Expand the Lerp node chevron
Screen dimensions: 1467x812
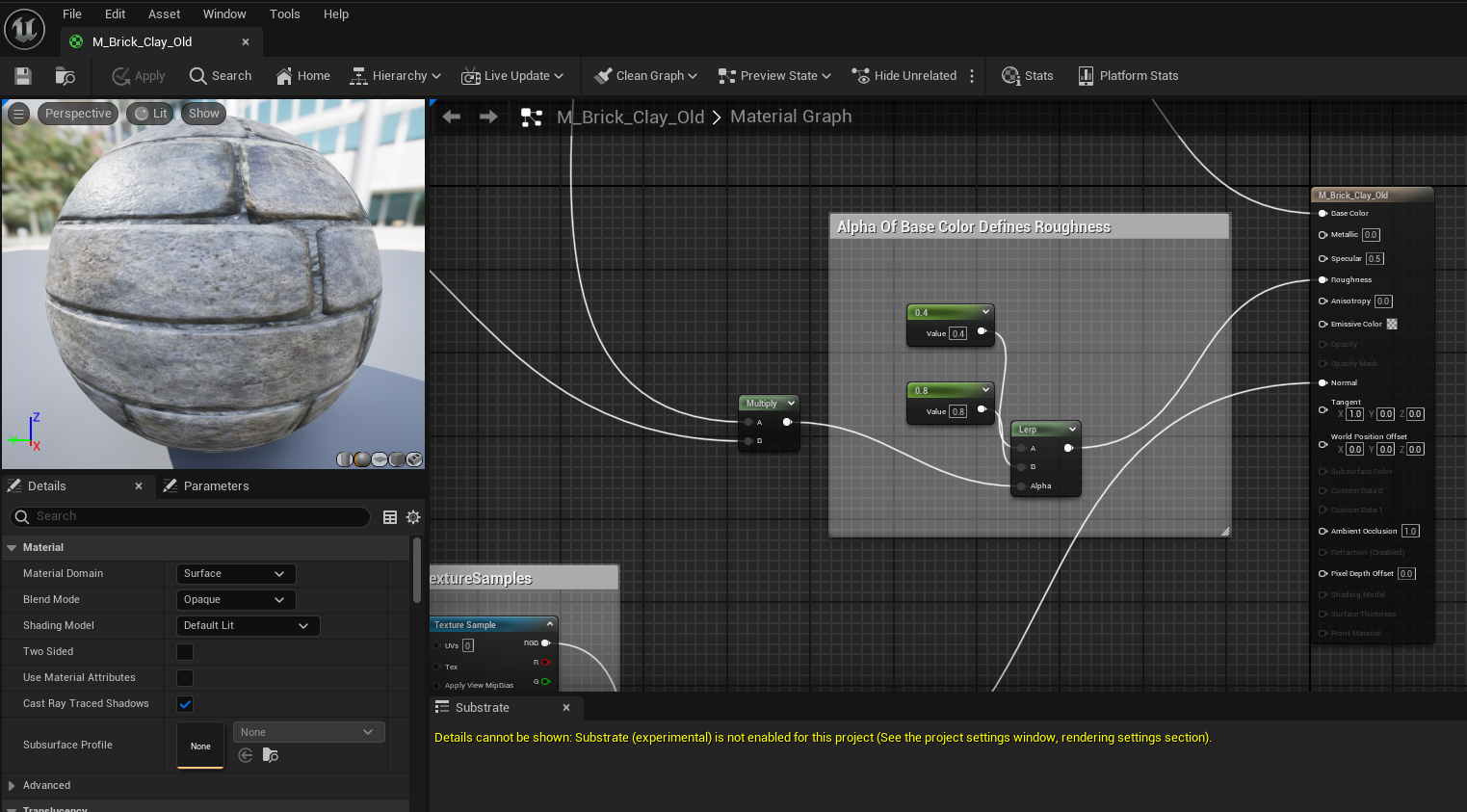[x=1072, y=430]
